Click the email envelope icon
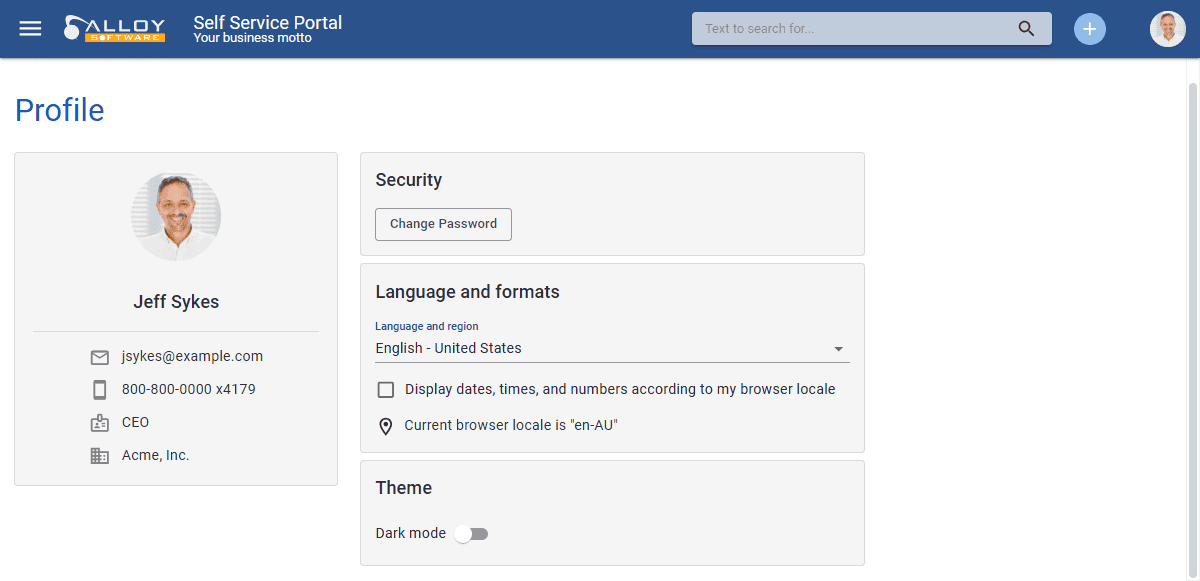 pos(99,357)
